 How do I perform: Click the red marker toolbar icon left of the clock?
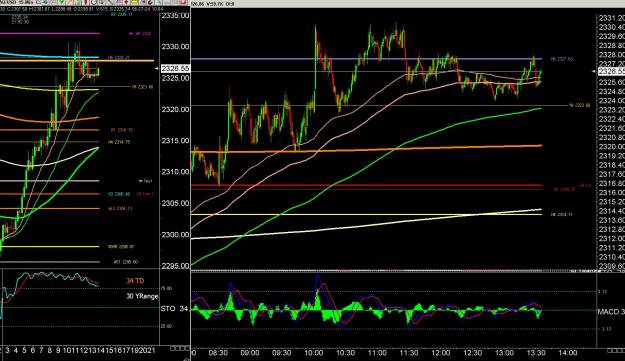point(86,2)
